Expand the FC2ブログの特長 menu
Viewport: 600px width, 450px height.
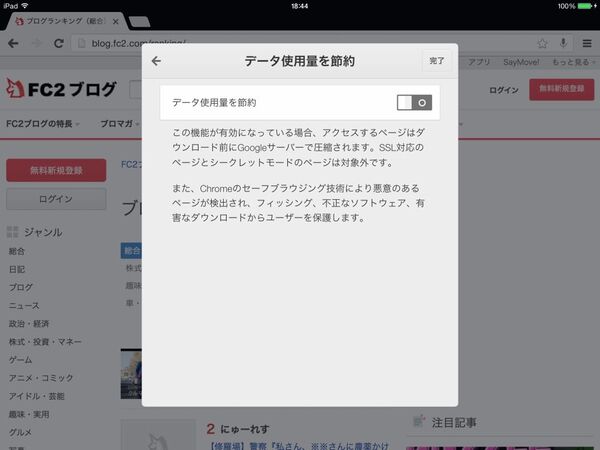click(42, 124)
